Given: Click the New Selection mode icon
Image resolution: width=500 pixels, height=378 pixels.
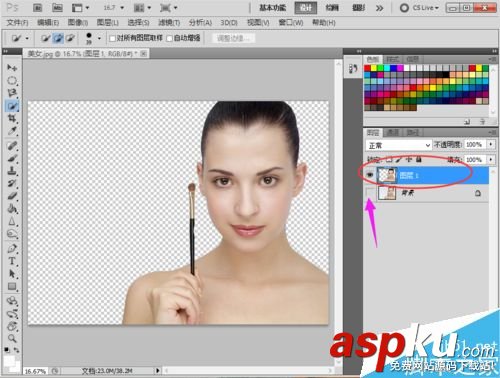Looking at the screenshot, I should [46, 38].
